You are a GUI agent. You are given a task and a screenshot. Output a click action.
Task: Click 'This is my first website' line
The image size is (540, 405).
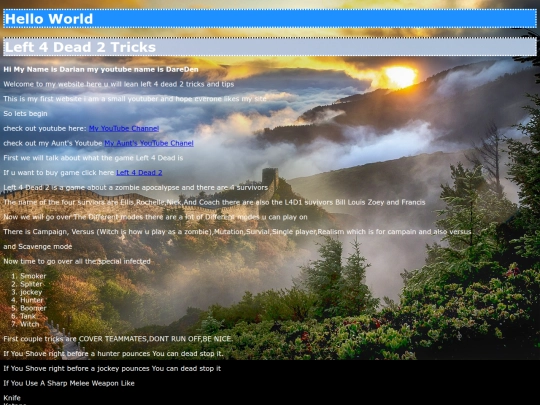point(135,99)
